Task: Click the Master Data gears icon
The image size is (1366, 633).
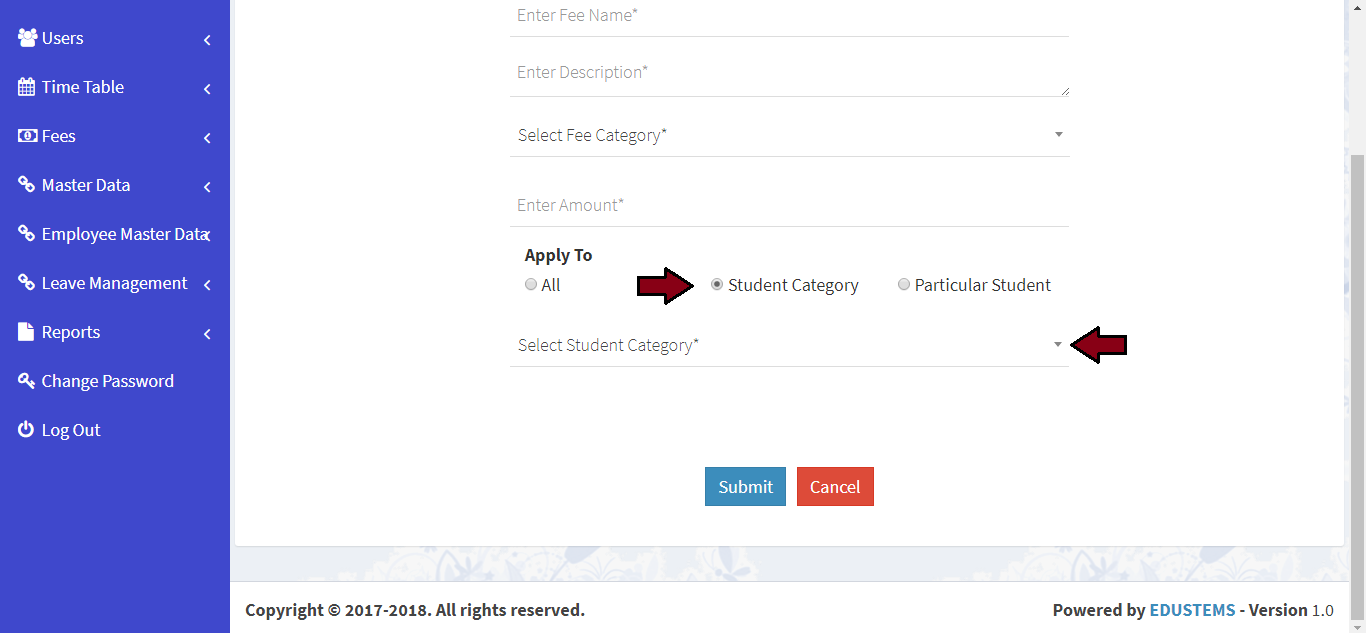Action: (27, 185)
